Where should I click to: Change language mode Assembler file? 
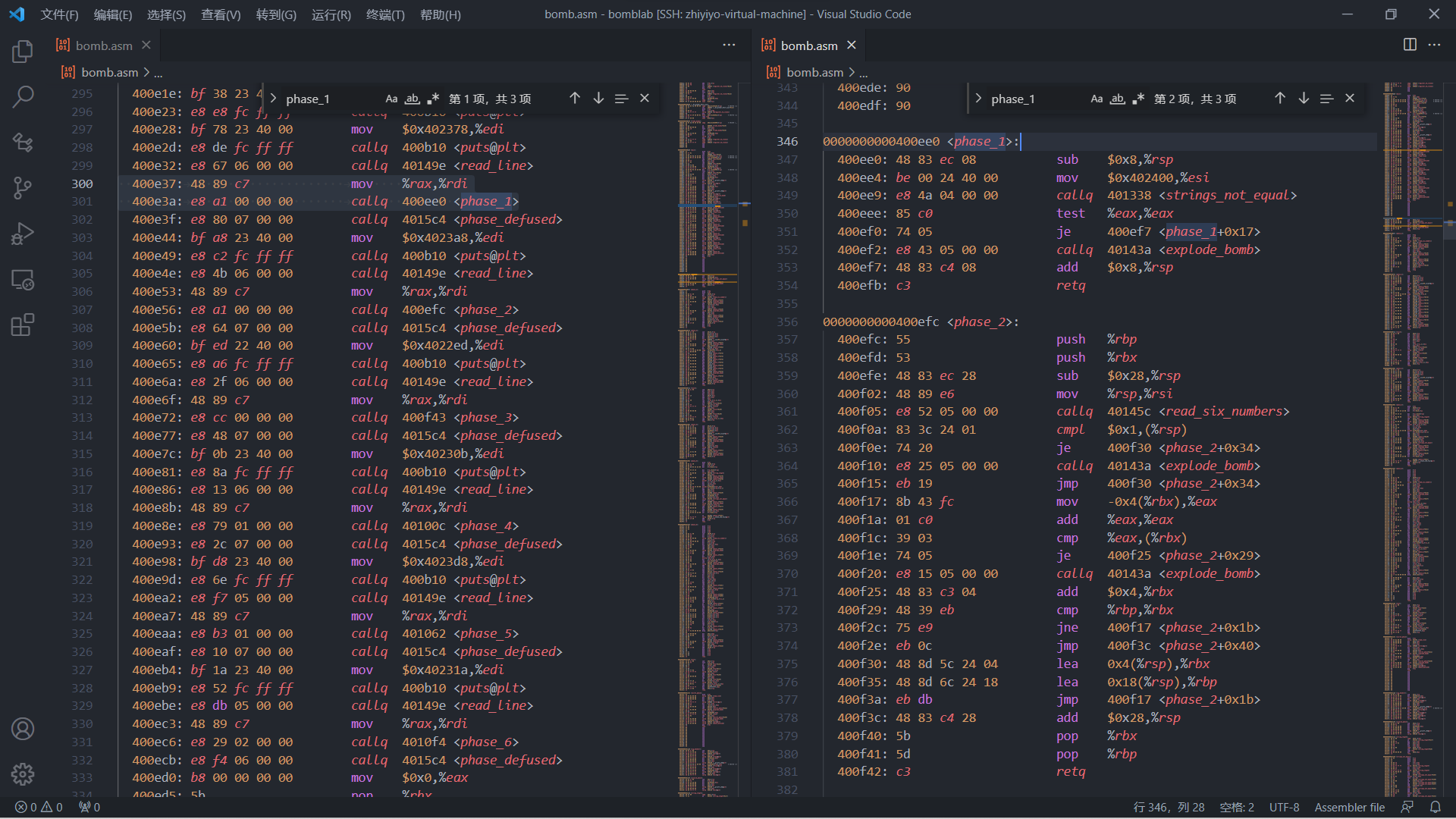1349,807
